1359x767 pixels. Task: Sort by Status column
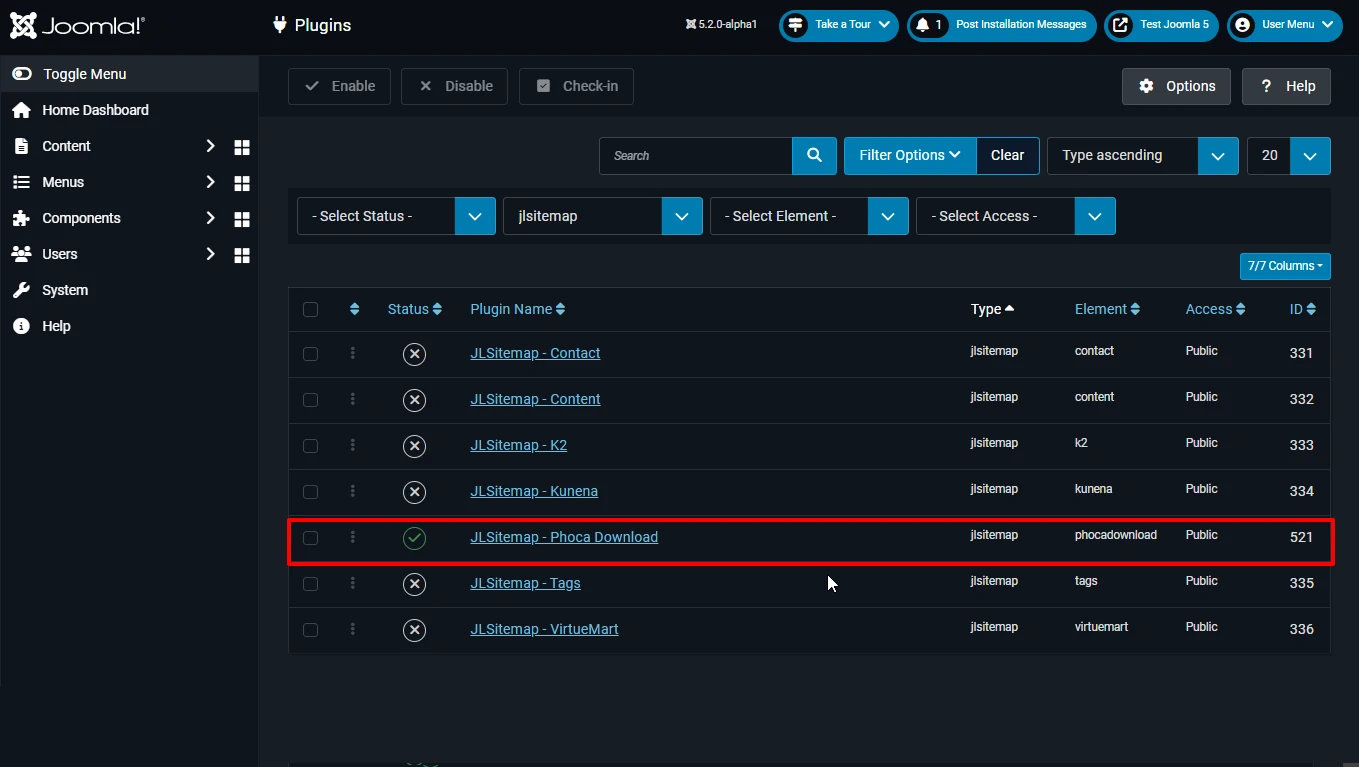(414, 310)
